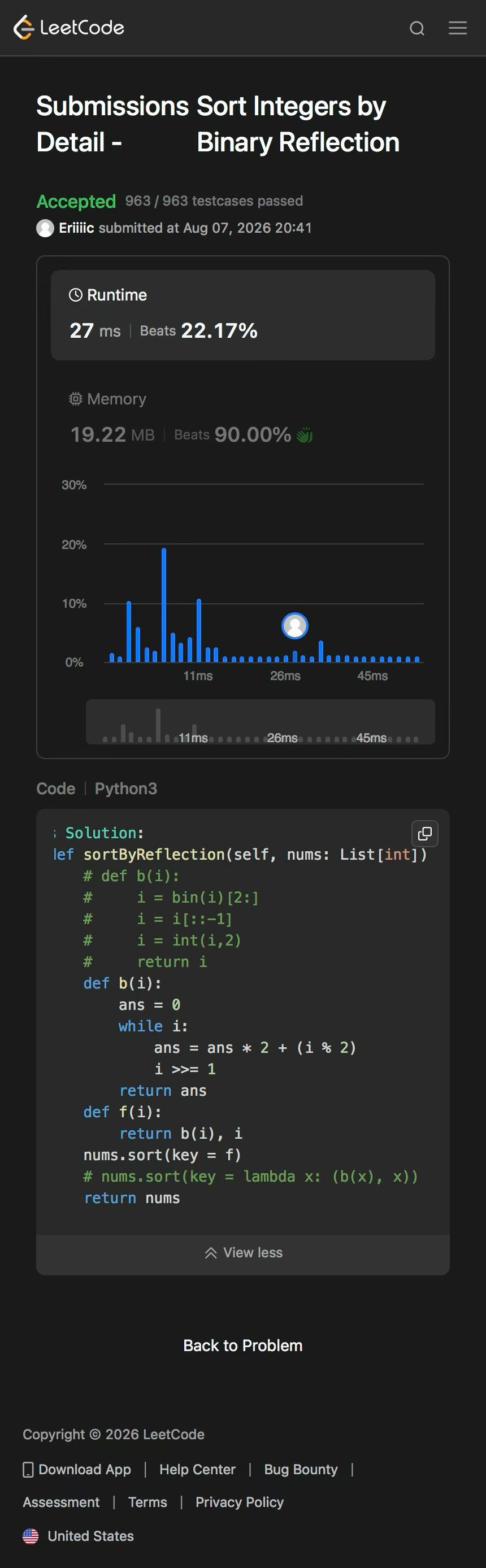Image resolution: width=486 pixels, height=1568 pixels.
Task: Click the "Copyright © 2026 LeetCode" text
Action: coord(113,1434)
